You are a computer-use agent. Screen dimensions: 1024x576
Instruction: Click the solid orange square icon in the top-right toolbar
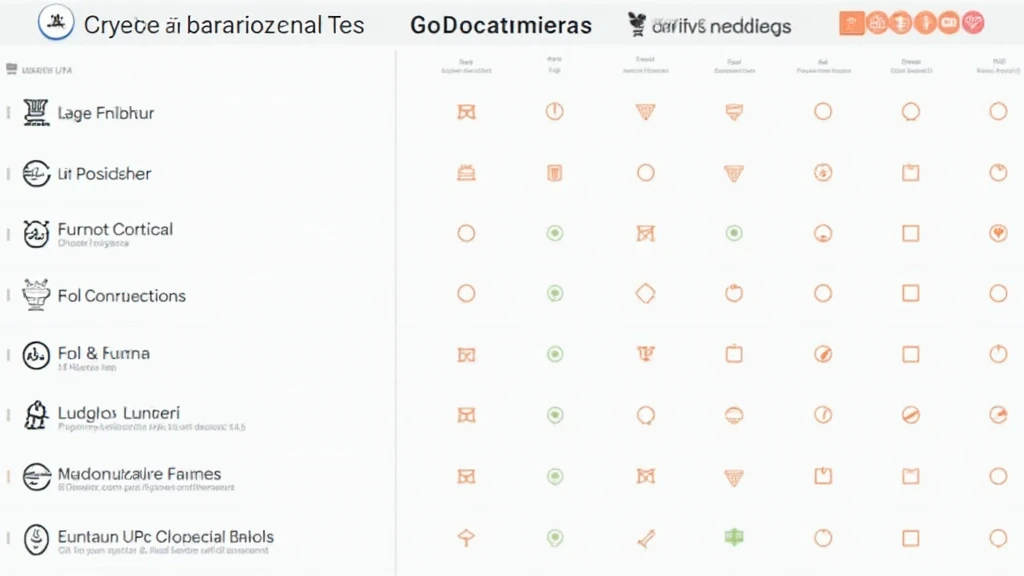(x=851, y=23)
